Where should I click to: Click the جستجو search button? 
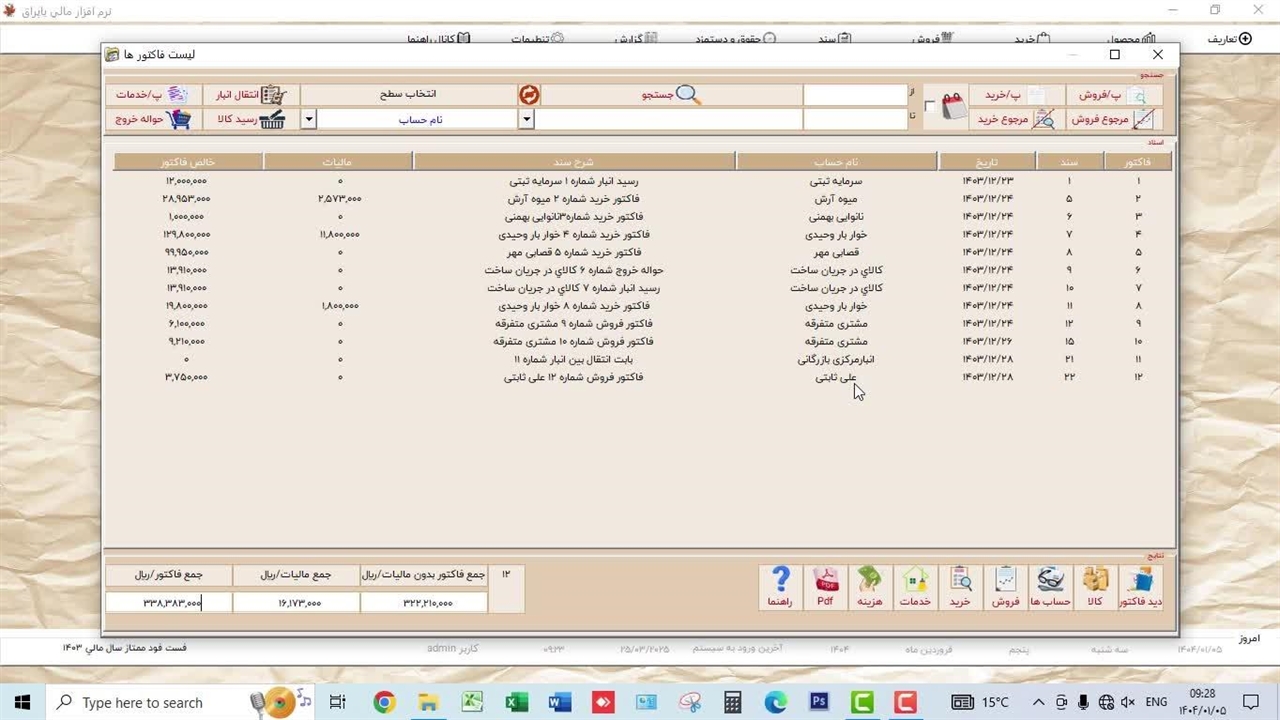coord(671,95)
